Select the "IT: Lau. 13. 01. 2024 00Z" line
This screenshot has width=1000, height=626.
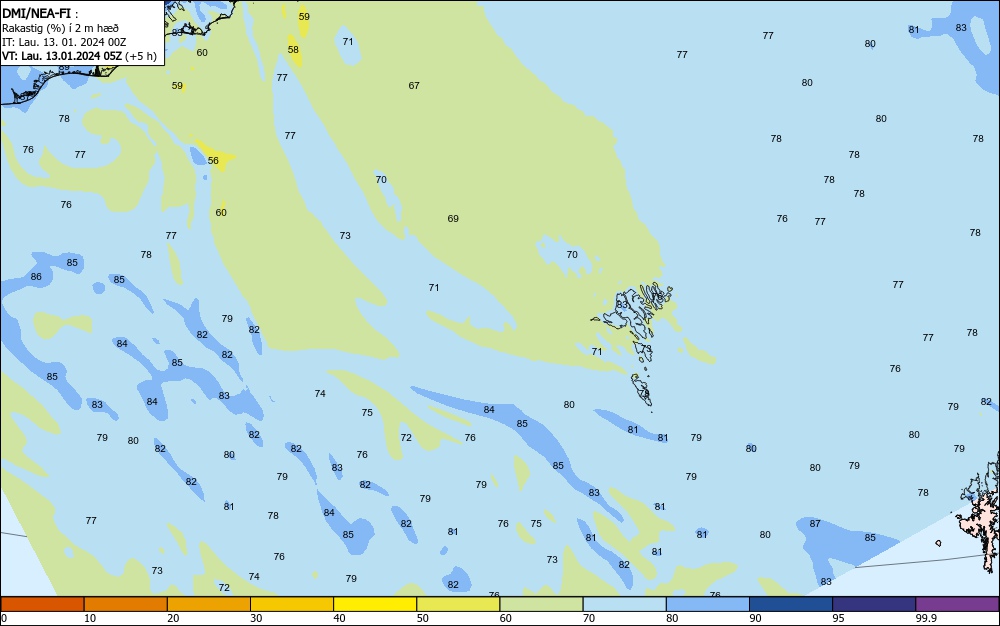(64, 42)
